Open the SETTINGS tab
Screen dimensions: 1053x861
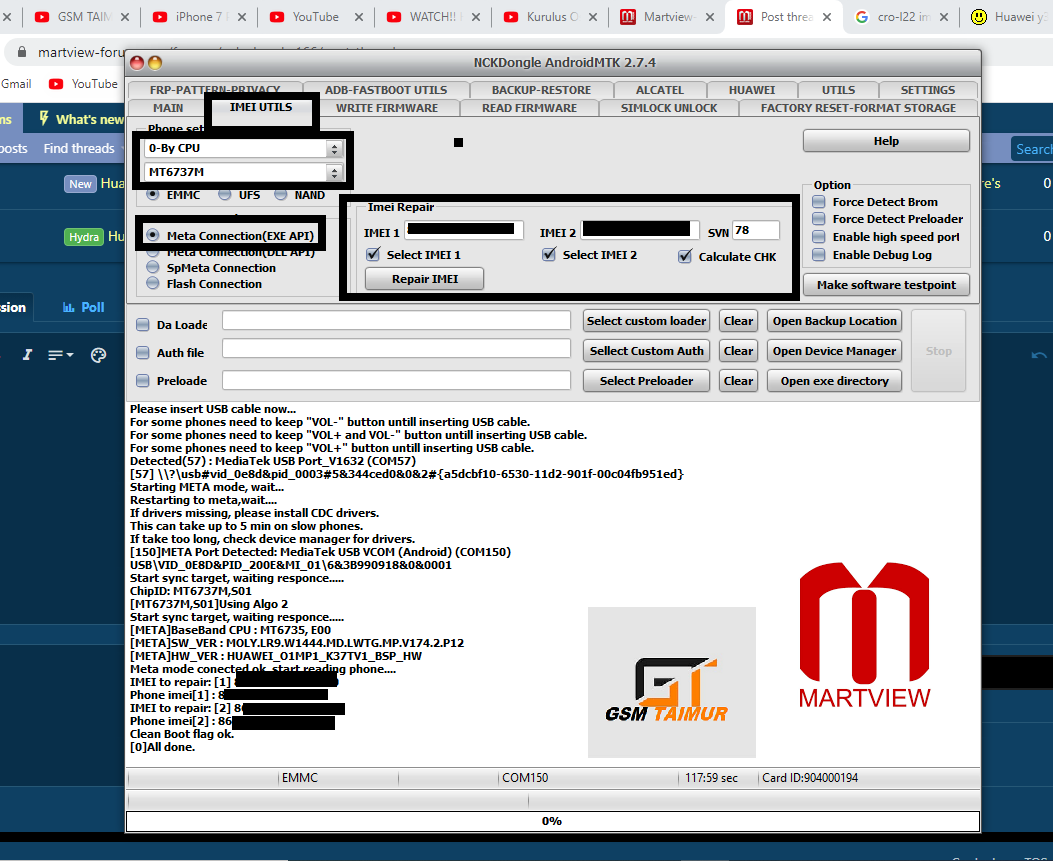[928, 90]
